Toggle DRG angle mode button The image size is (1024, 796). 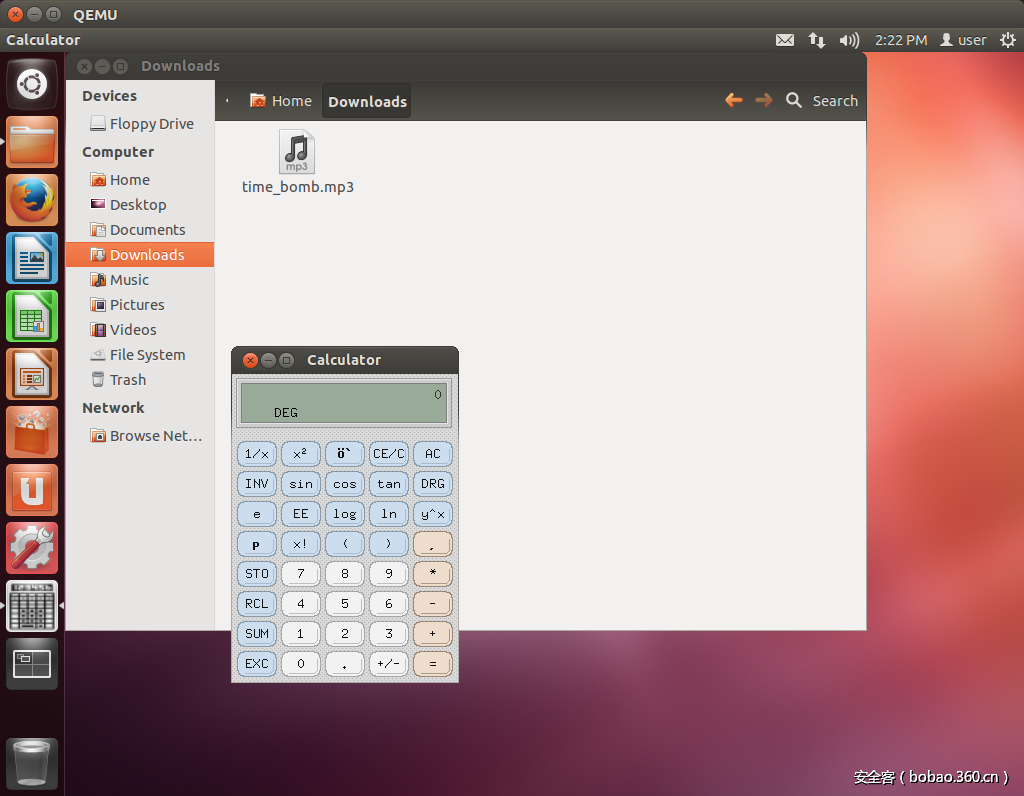[x=432, y=484]
